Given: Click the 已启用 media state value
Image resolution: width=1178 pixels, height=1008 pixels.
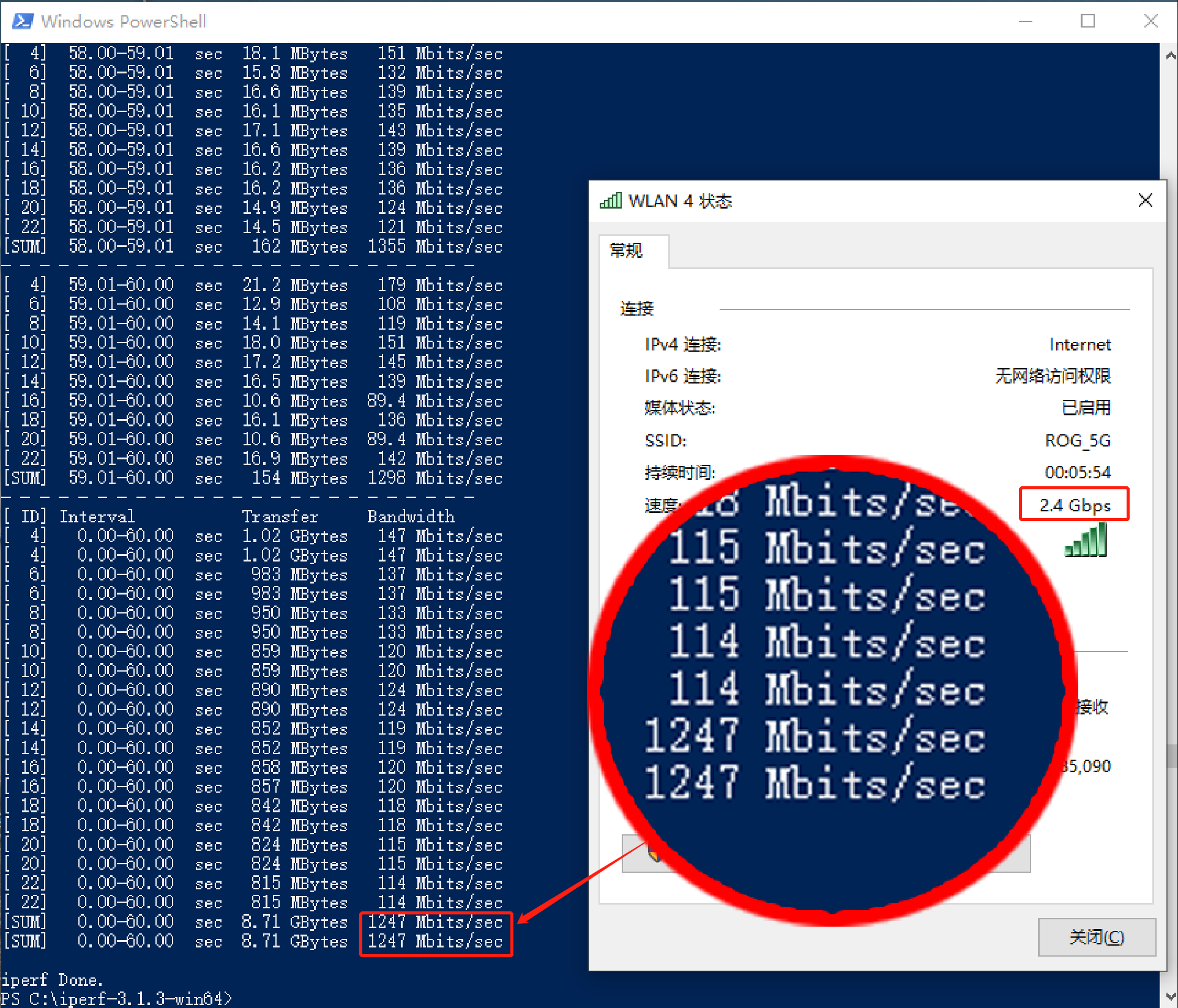Looking at the screenshot, I should point(1086,408).
